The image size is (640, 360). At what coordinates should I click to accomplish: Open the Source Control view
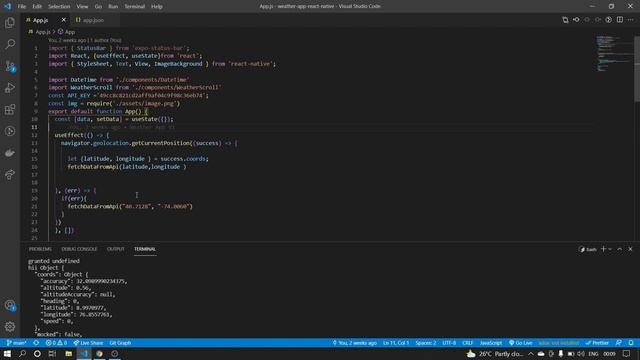coord(10,66)
